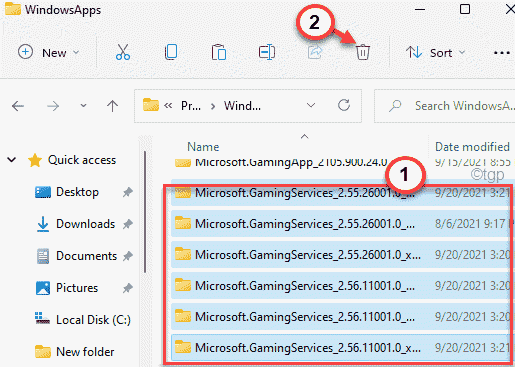
Task: Click the sidebar vertical scrollbar
Action: point(145,212)
